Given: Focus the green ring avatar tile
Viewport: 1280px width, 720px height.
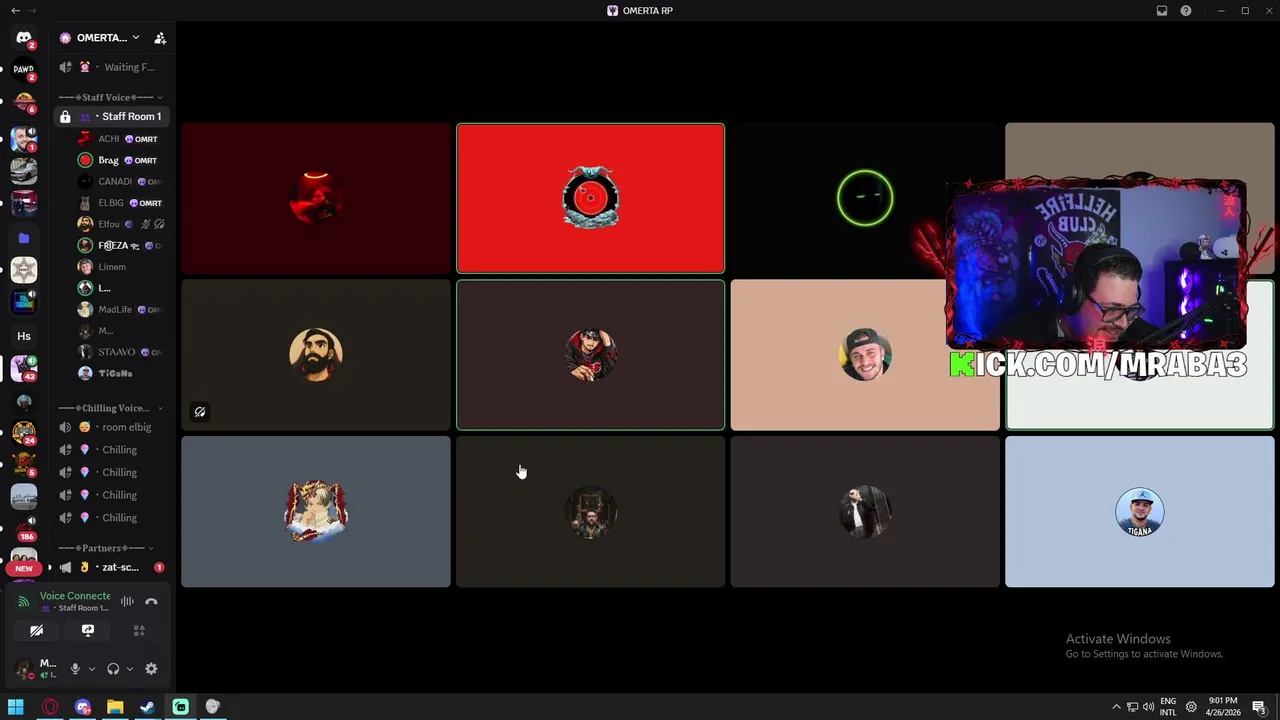Looking at the screenshot, I should [865, 198].
